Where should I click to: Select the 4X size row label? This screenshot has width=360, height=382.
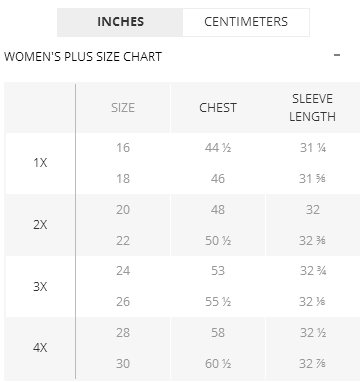[x=40, y=348]
